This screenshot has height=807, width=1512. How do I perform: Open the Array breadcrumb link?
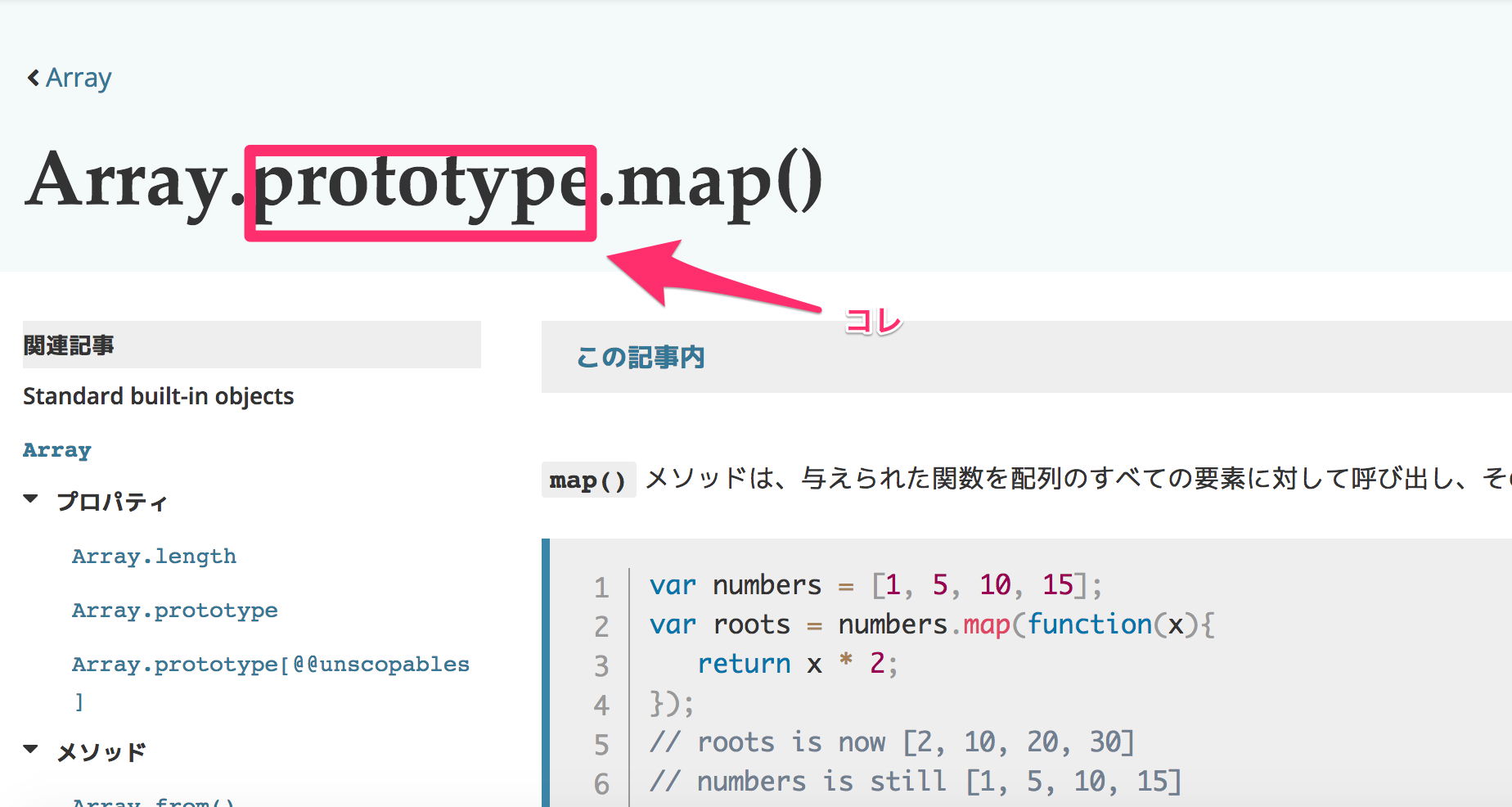pyautogui.click(x=79, y=79)
